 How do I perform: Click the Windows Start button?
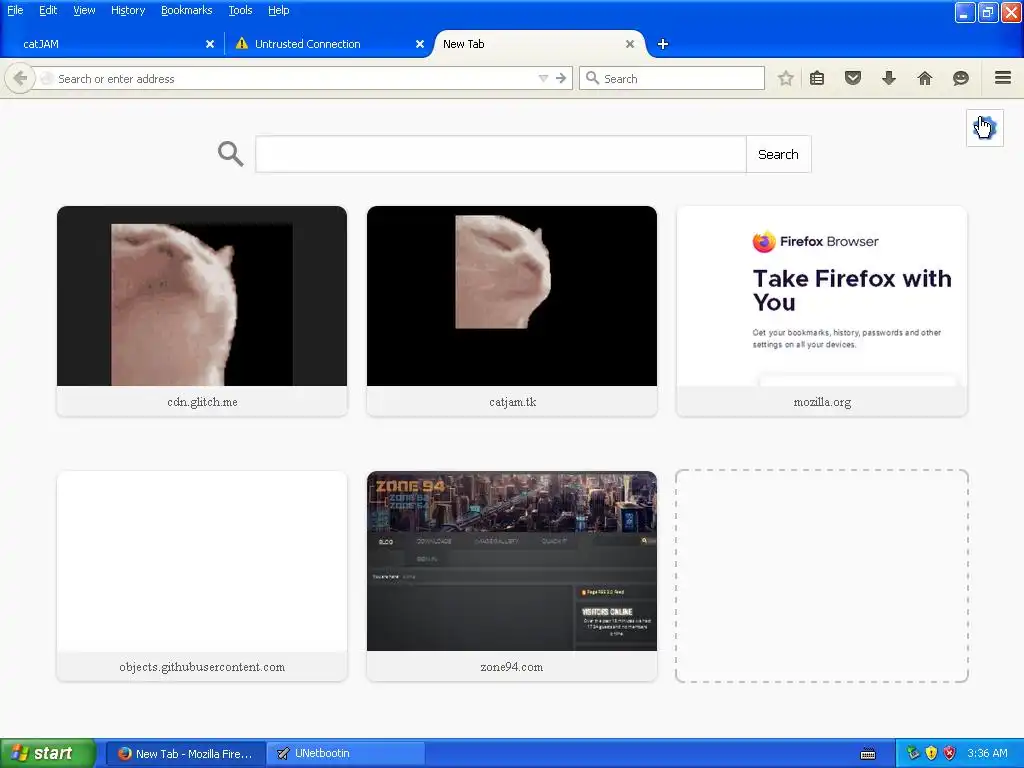pyautogui.click(x=48, y=753)
